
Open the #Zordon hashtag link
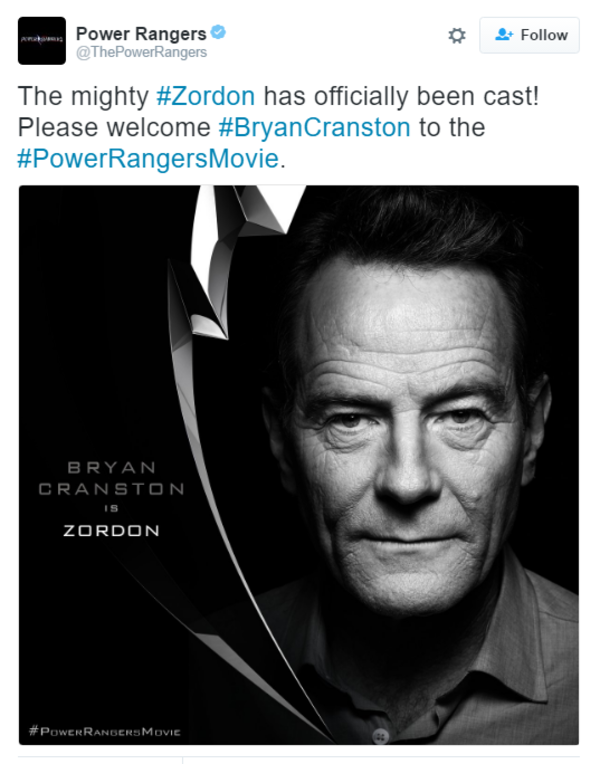point(205,97)
